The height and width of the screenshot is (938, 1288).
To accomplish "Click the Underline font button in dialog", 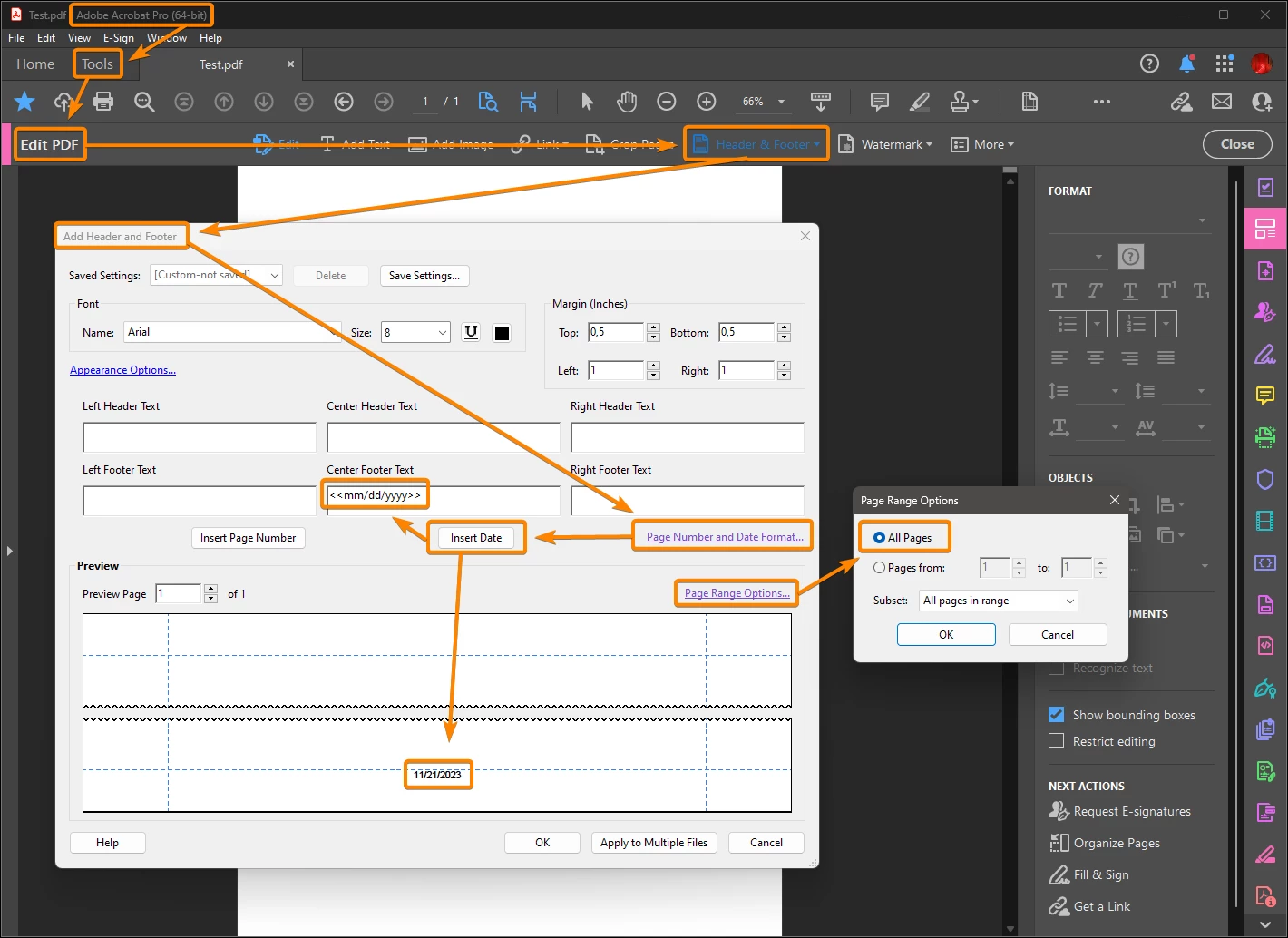I will click(x=471, y=333).
